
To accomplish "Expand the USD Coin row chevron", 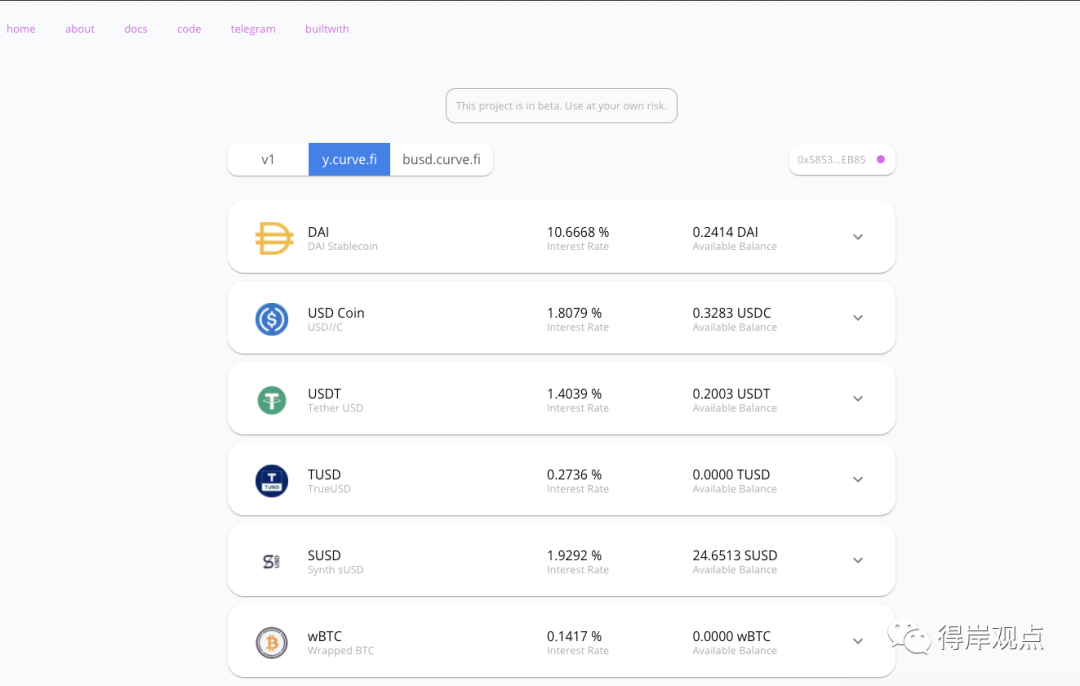I will (x=858, y=318).
